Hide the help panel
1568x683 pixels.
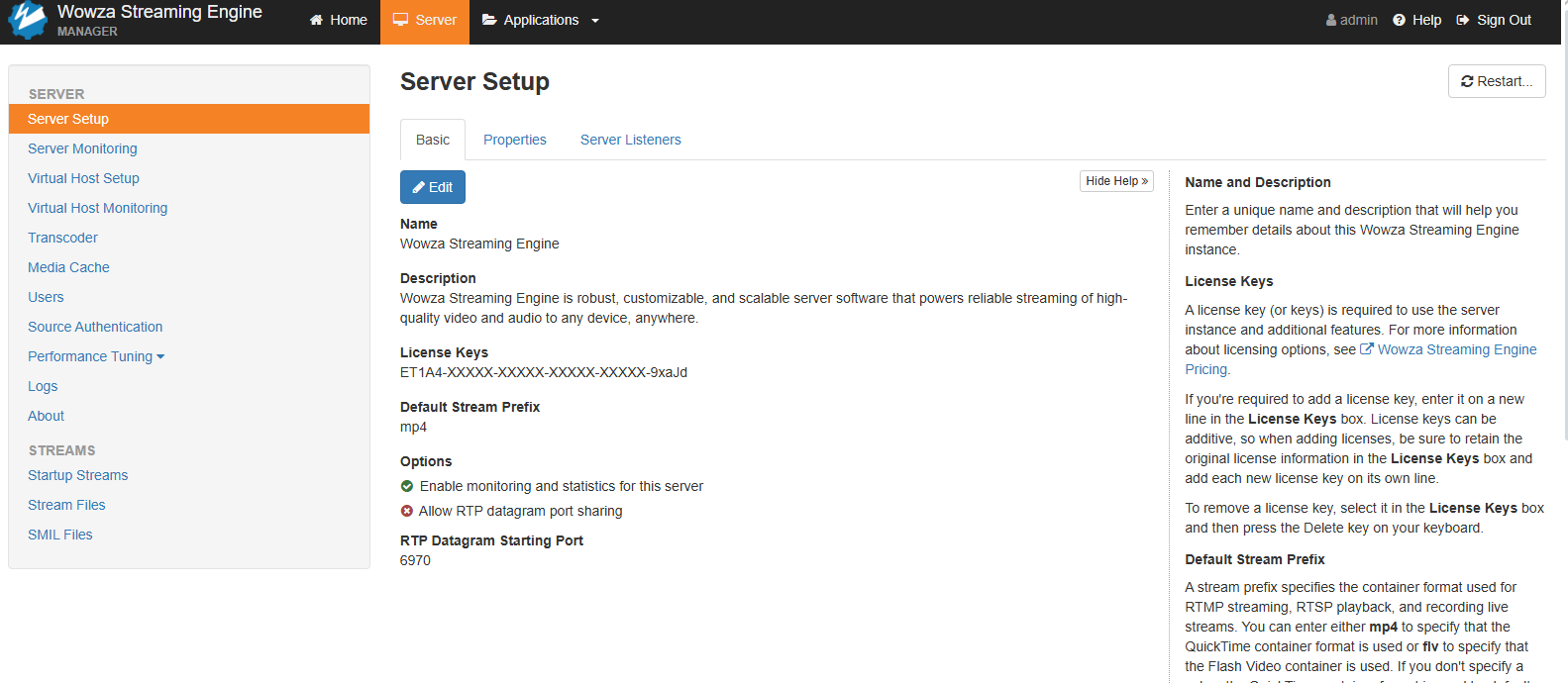[1116, 181]
